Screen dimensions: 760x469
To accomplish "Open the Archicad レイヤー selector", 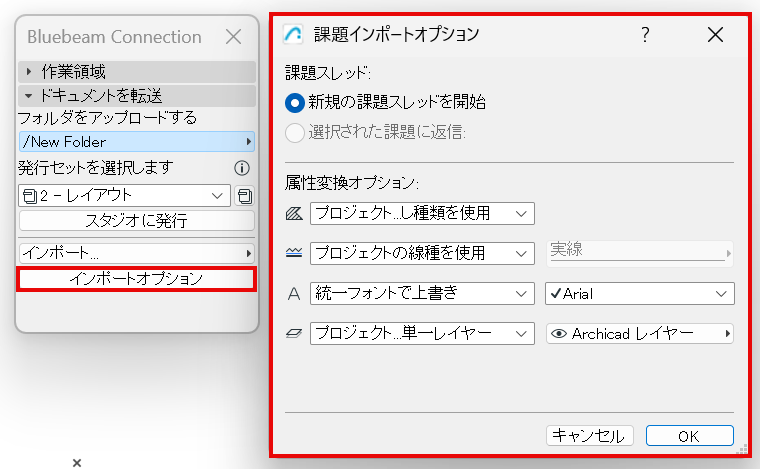I will tap(640, 334).
